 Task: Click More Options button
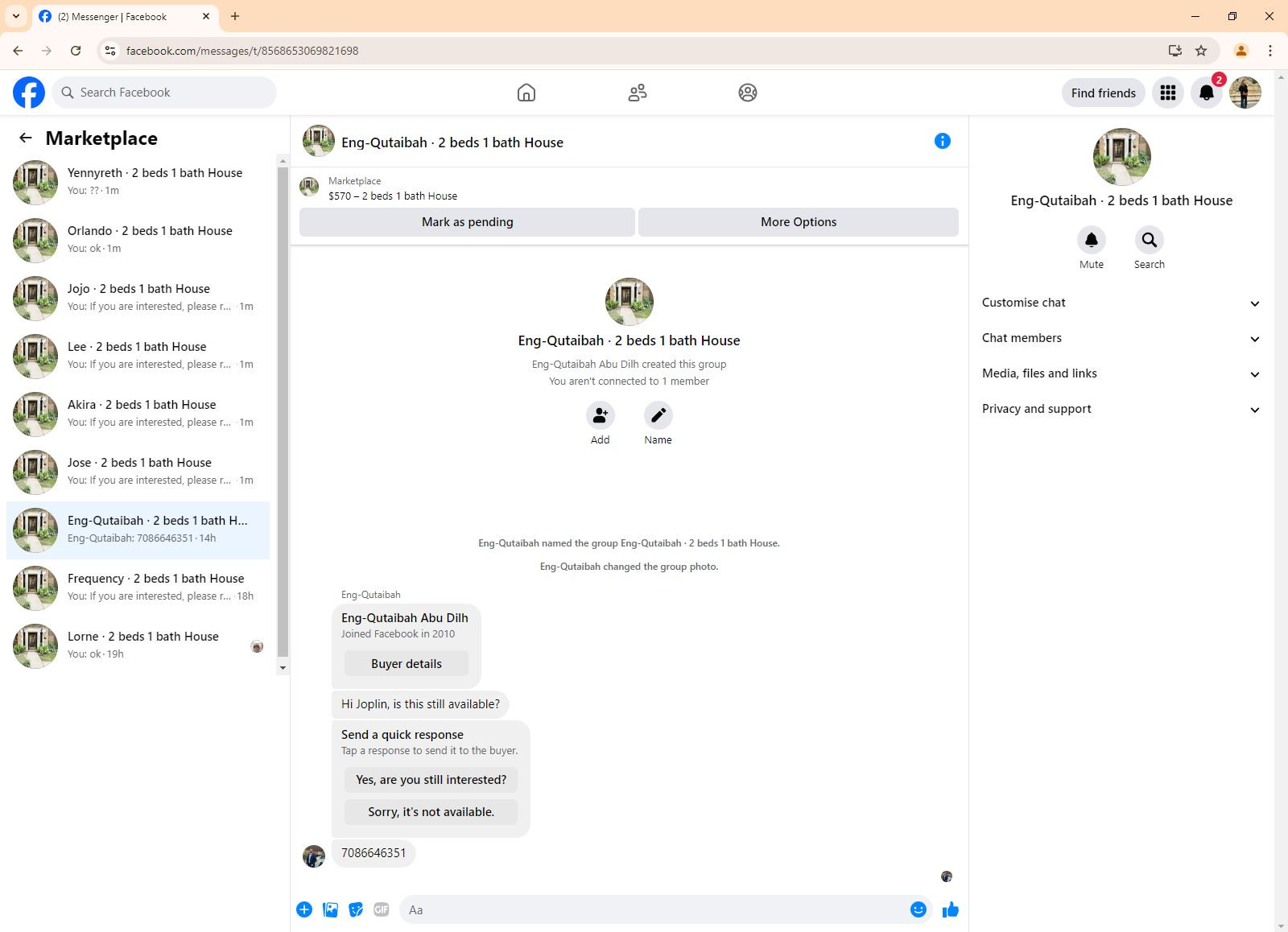point(799,222)
